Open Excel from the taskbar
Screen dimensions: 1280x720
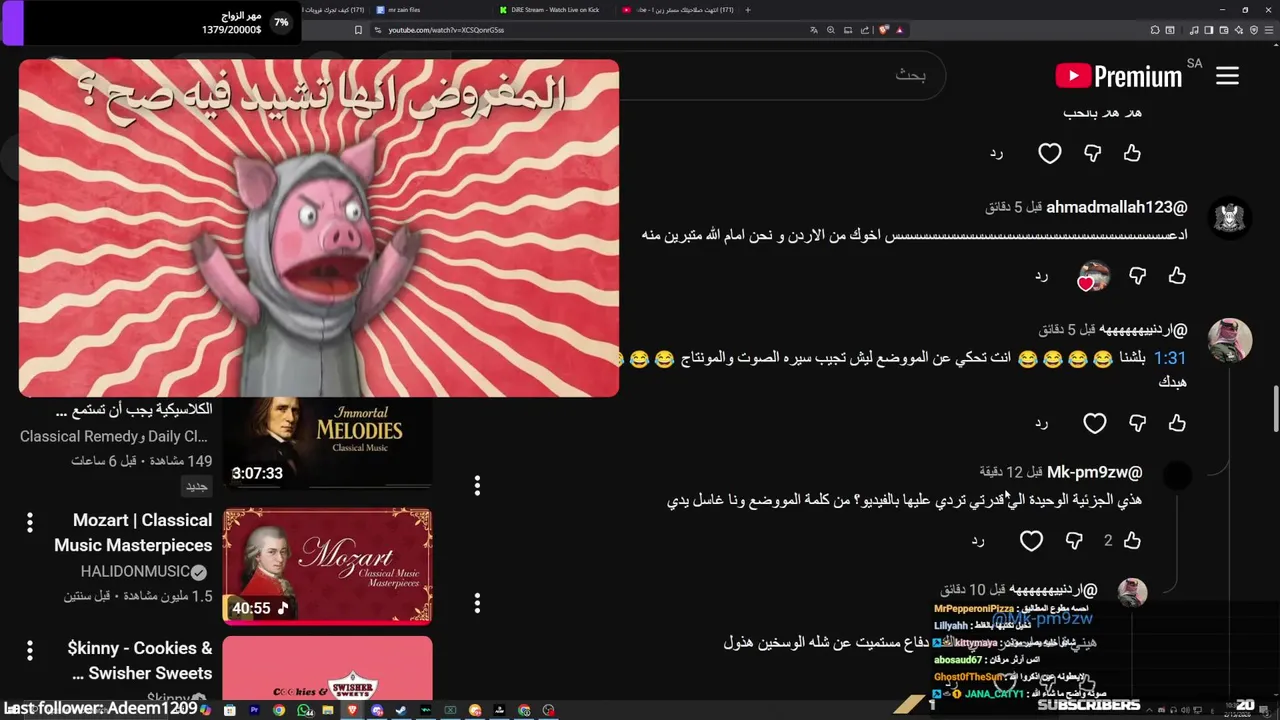pos(450,710)
